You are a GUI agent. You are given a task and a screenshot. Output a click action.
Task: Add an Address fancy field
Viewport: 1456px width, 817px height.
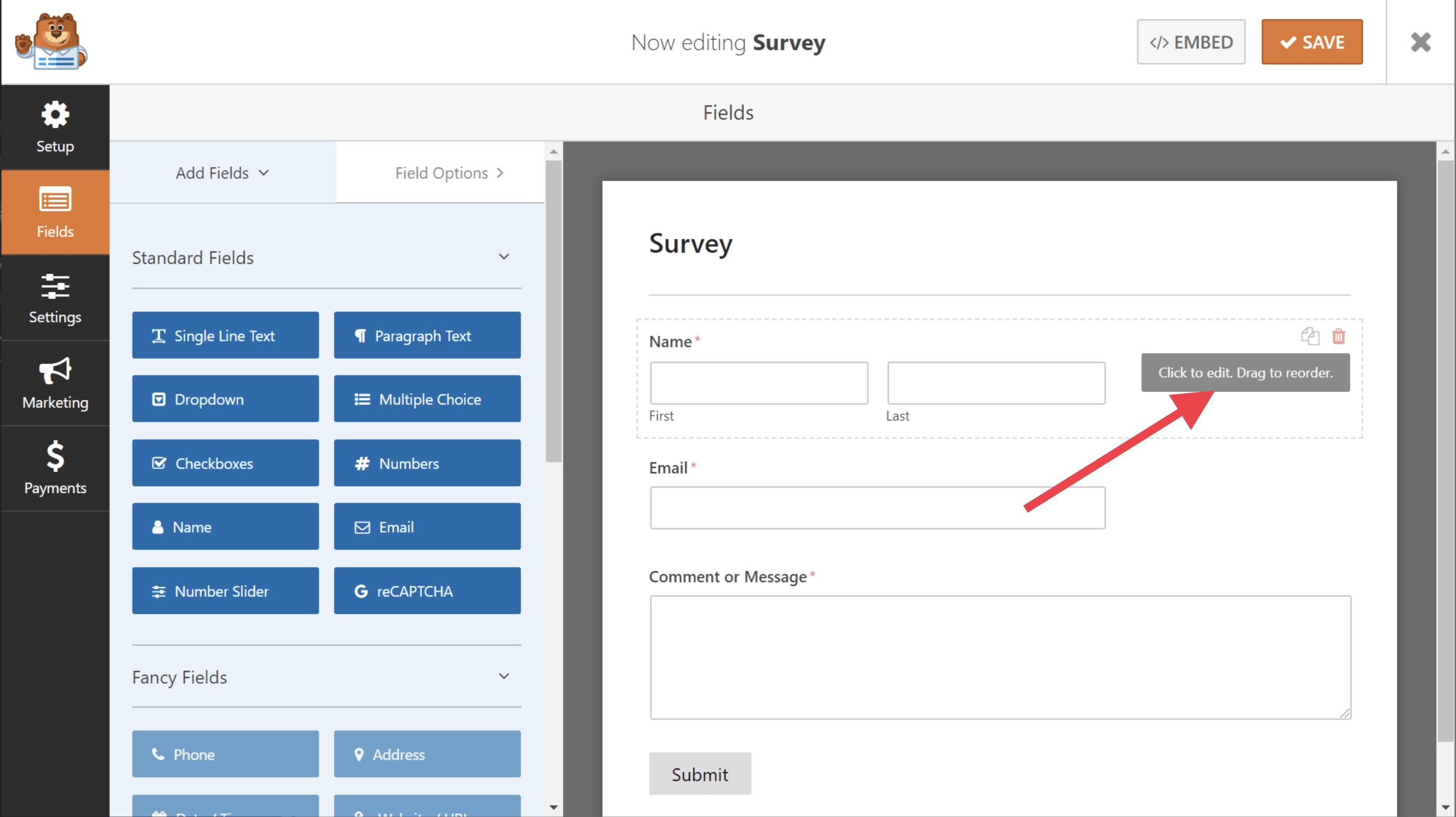click(427, 754)
